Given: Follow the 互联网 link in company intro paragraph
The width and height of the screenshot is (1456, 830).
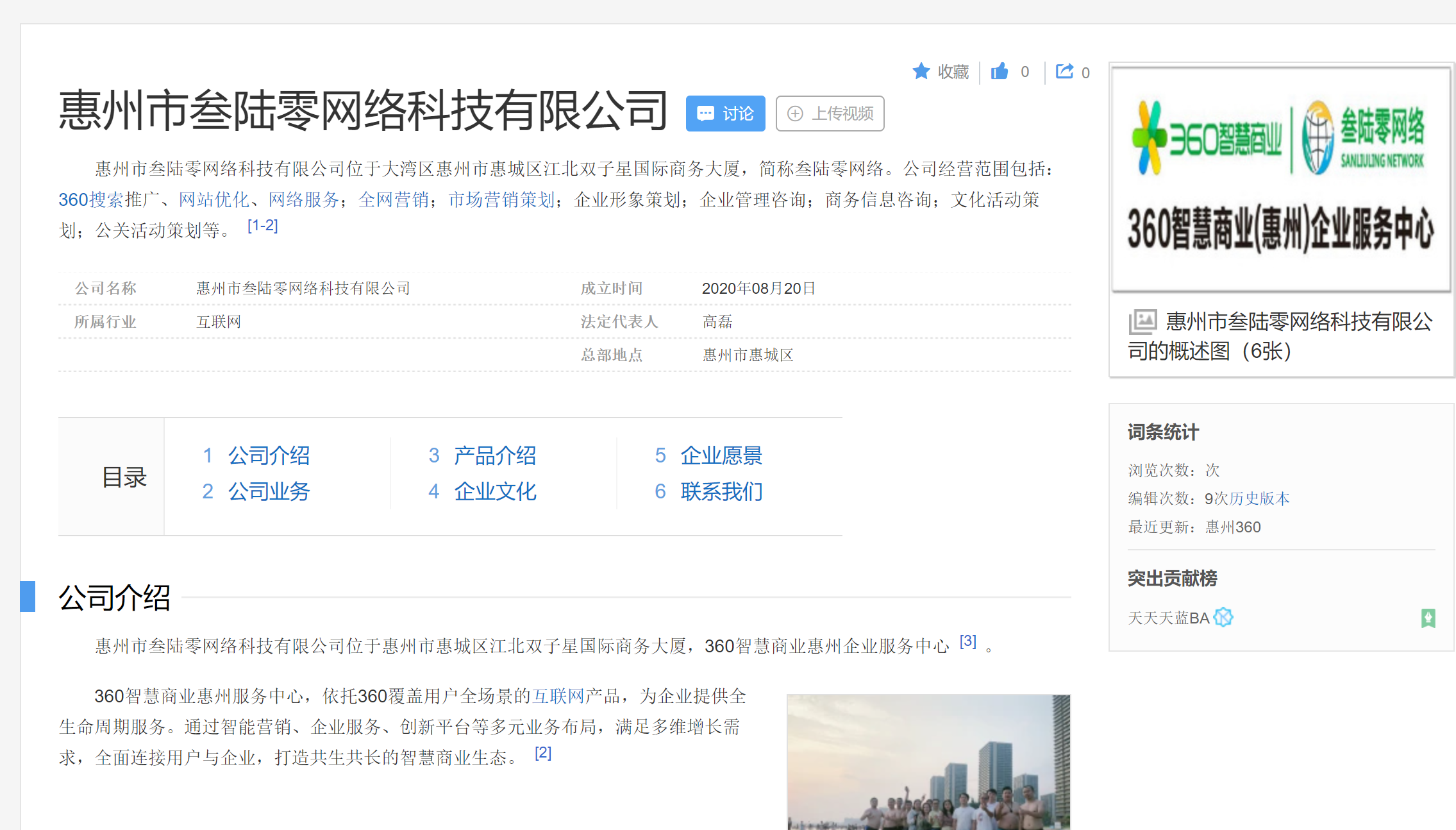Looking at the screenshot, I should 558,696.
